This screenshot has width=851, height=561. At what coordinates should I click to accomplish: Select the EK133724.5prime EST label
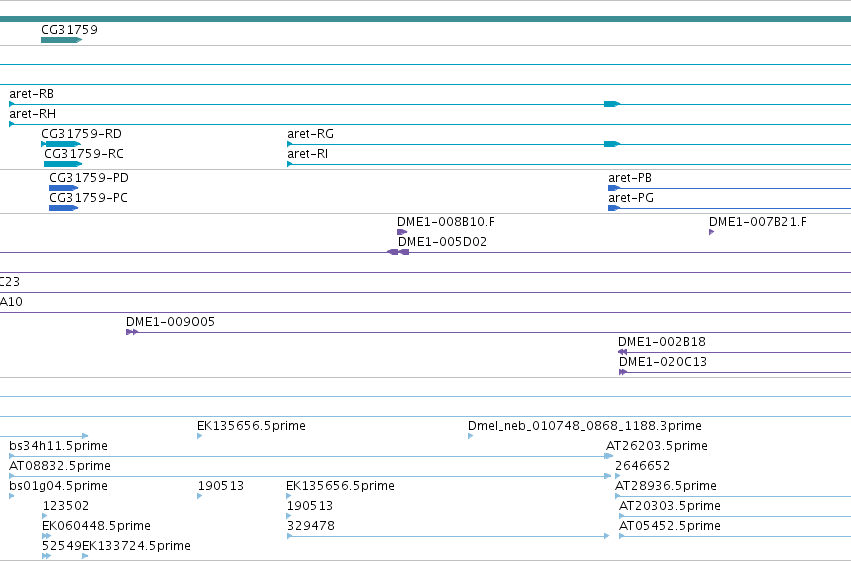pos(136,546)
